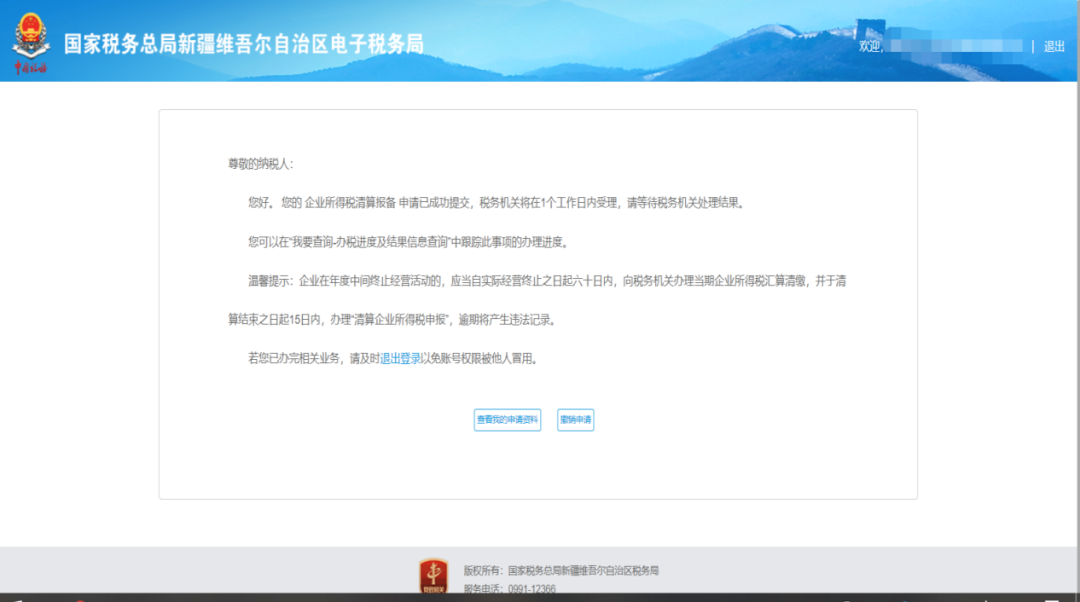Click the 温馨提示 reminder label
This screenshot has width=1080, height=602.
tap(270, 281)
